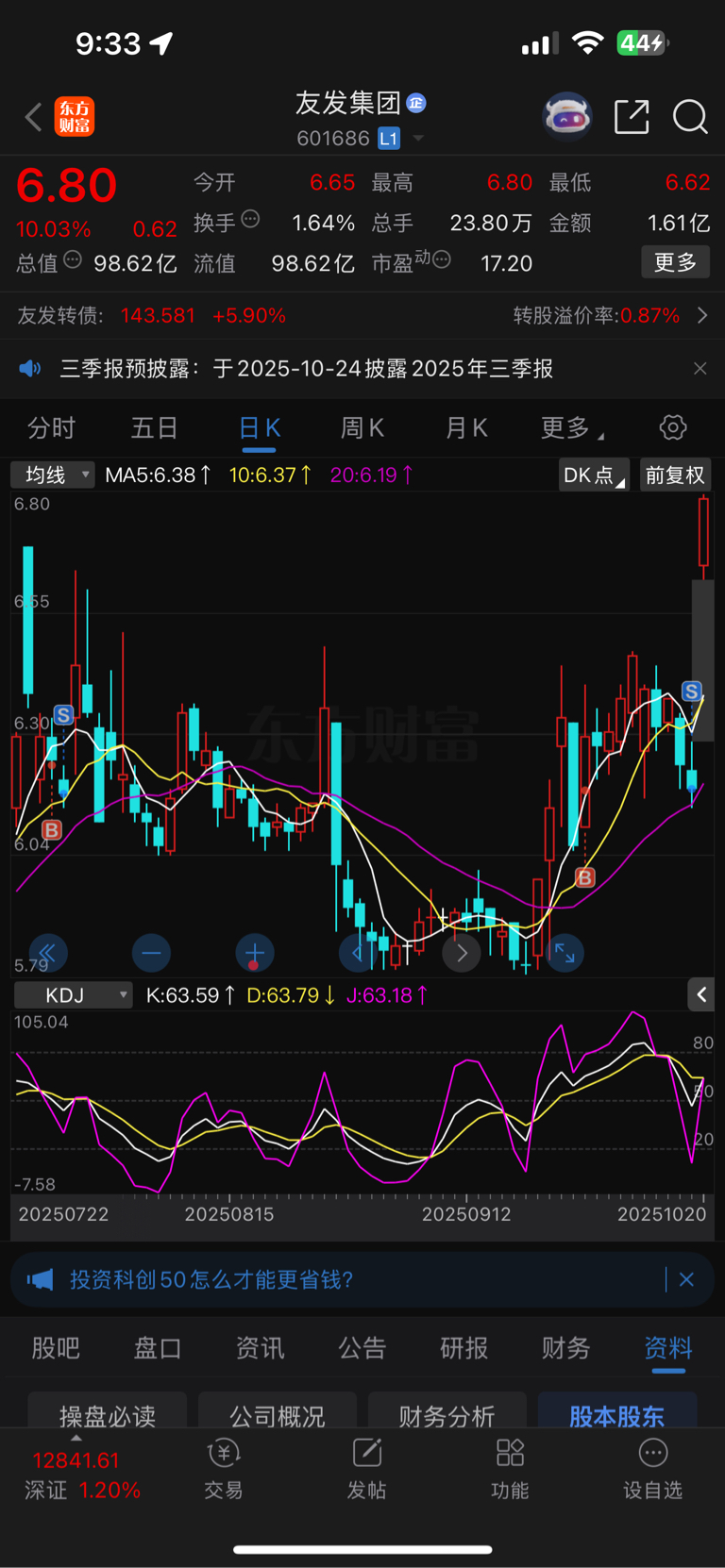The width and height of the screenshot is (725, 1568).
Task: Open the 股本股东 sub-tab
Action: [617, 1412]
